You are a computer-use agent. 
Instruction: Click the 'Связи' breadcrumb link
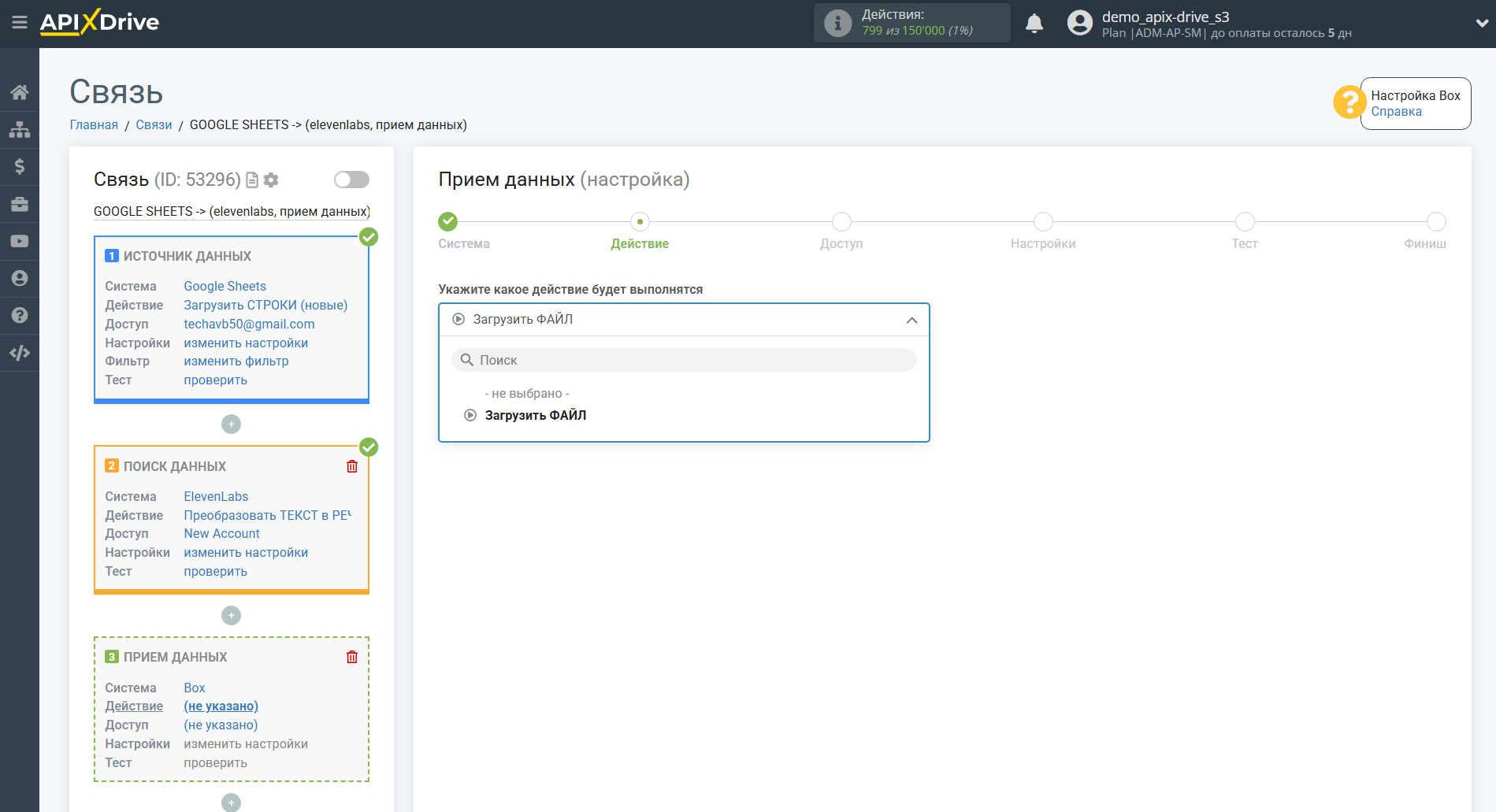point(154,125)
